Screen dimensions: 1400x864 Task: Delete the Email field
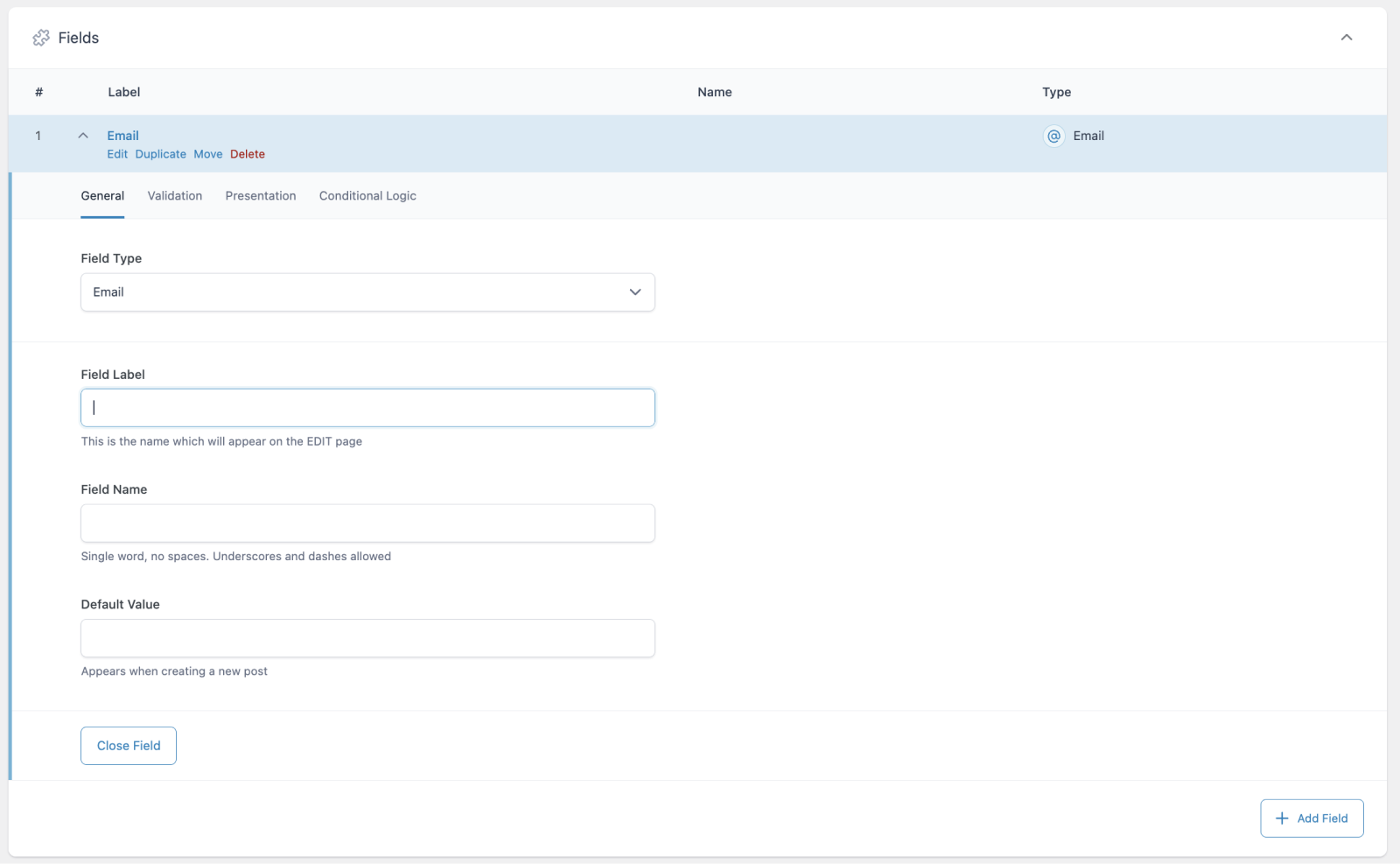pyautogui.click(x=248, y=154)
